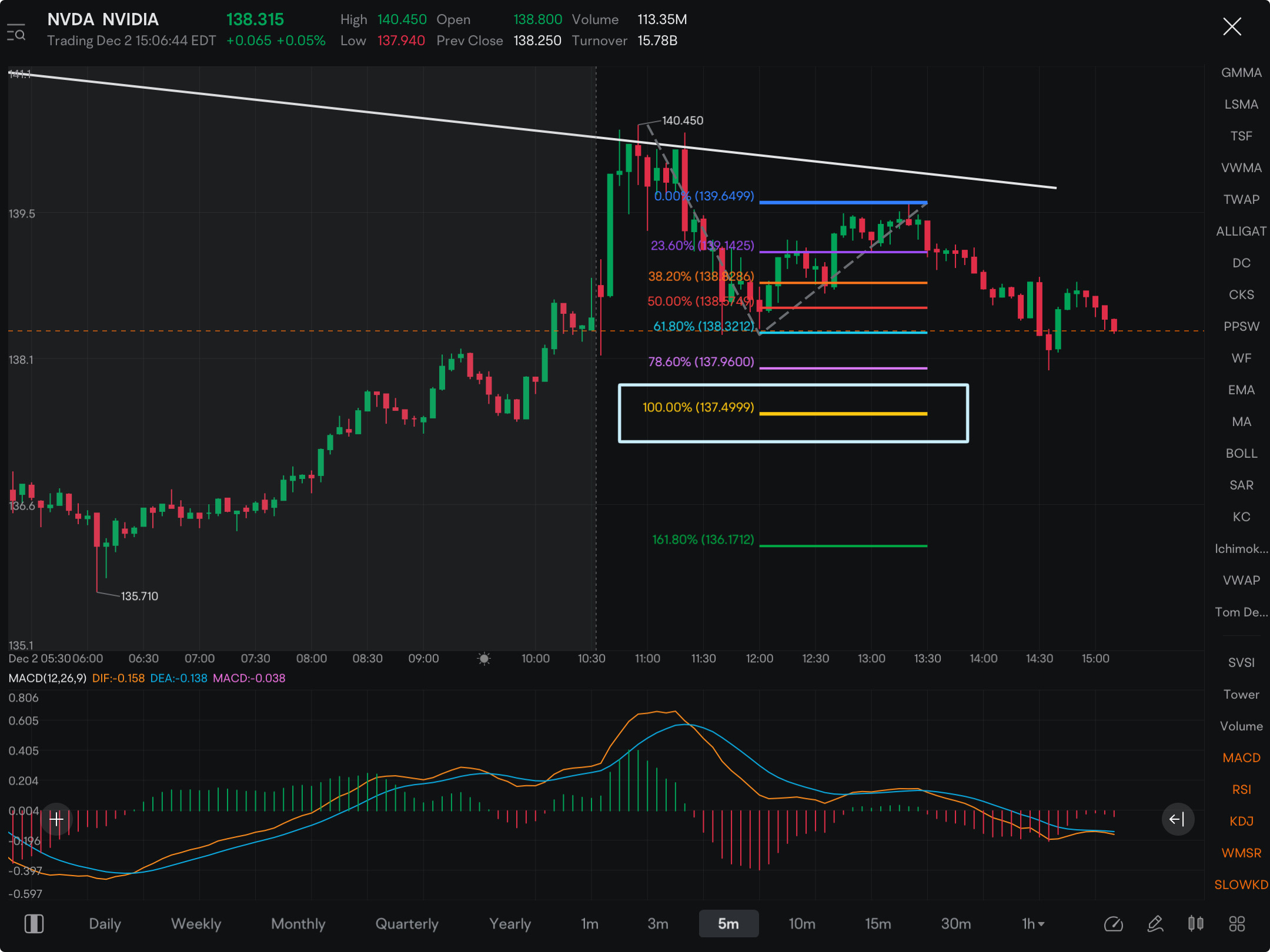Select the 161.80% Fibonacci green line
The height and width of the screenshot is (952, 1270).
point(843,546)
